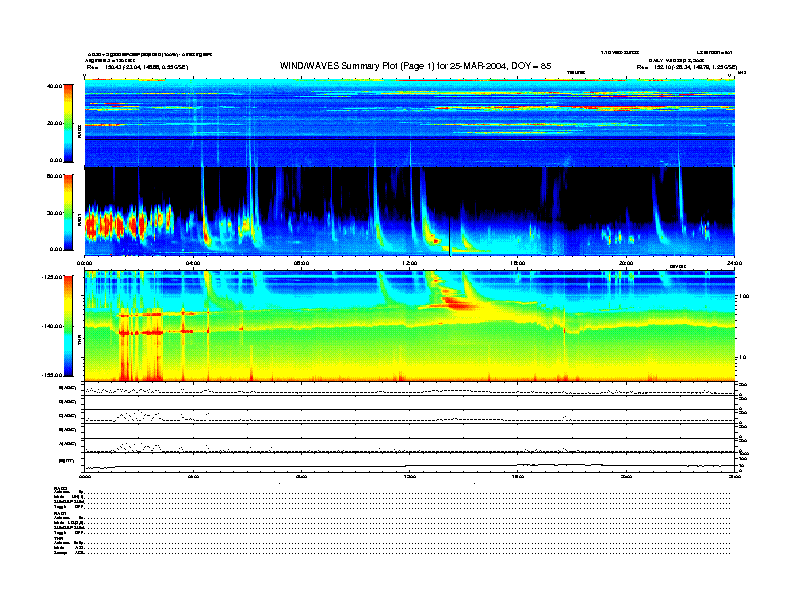Click the 40.00 value on RAD2 scale
The height and width of the screenshot is (612, 792).
(57, 86)
